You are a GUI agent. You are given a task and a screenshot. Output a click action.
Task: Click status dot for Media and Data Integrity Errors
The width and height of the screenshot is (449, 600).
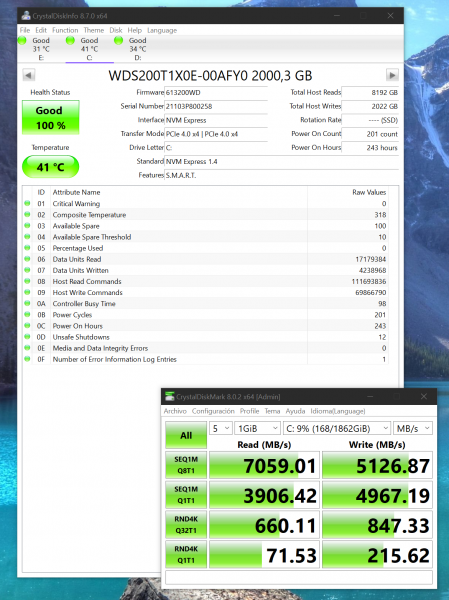[27, 348]
